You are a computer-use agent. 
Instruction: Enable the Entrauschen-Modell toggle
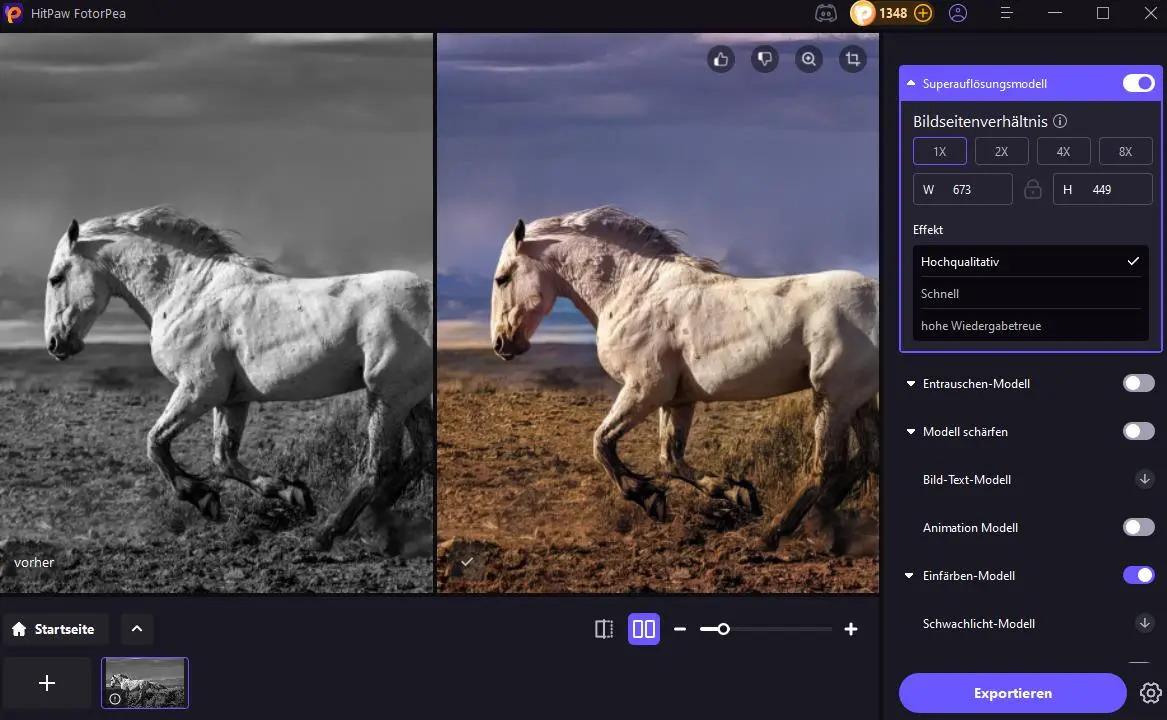tap(1138, 383)
